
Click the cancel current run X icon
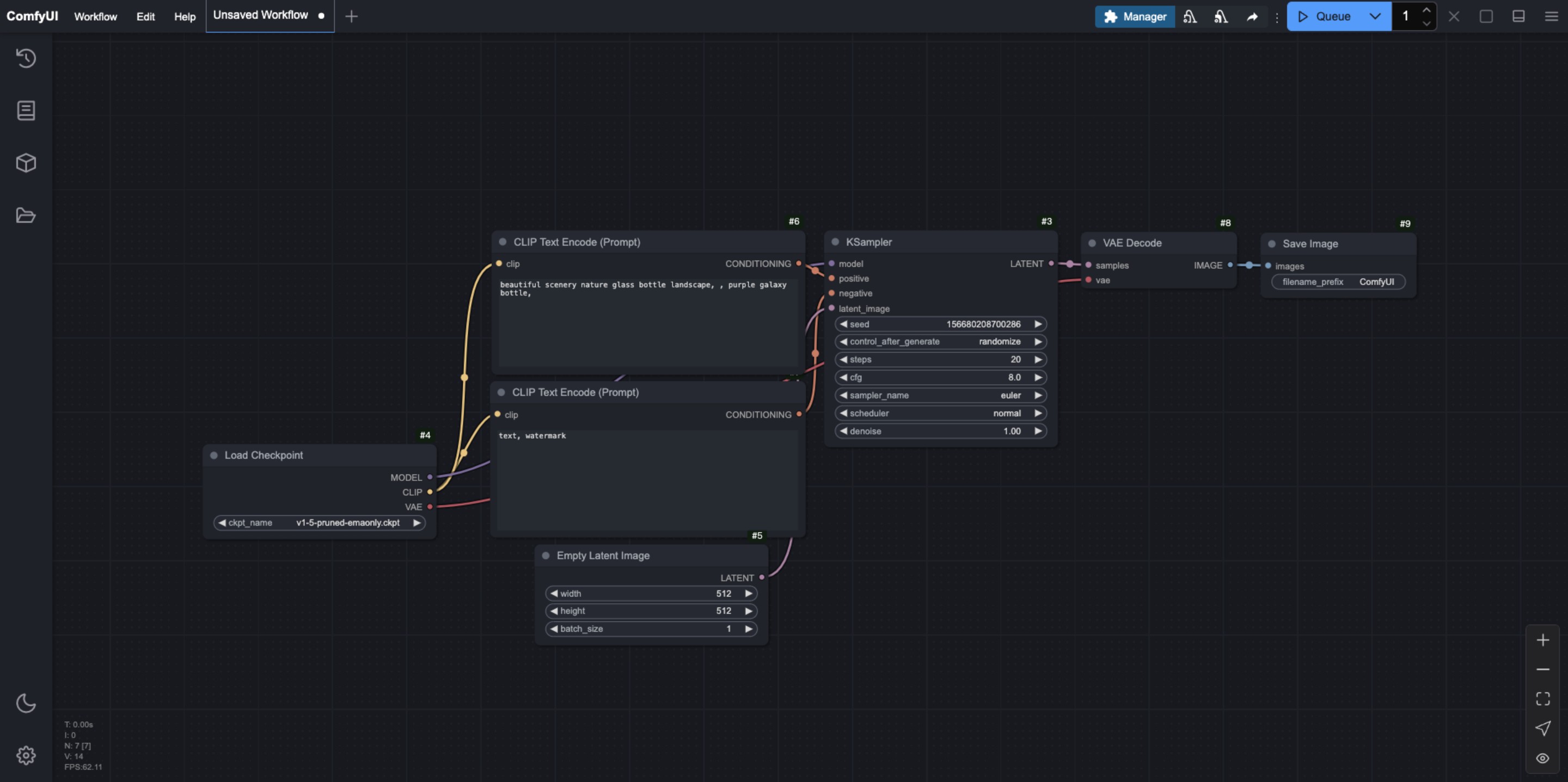(1454, 16)
